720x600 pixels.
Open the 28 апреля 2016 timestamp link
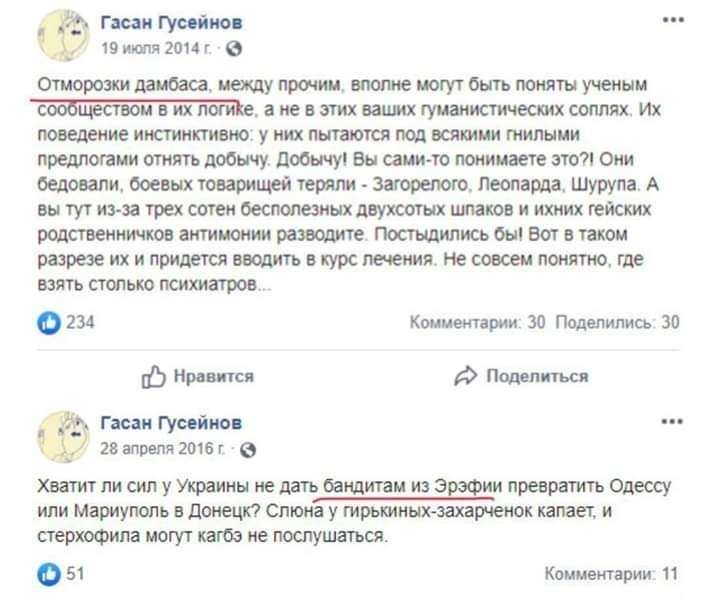(x=163, y=449)
